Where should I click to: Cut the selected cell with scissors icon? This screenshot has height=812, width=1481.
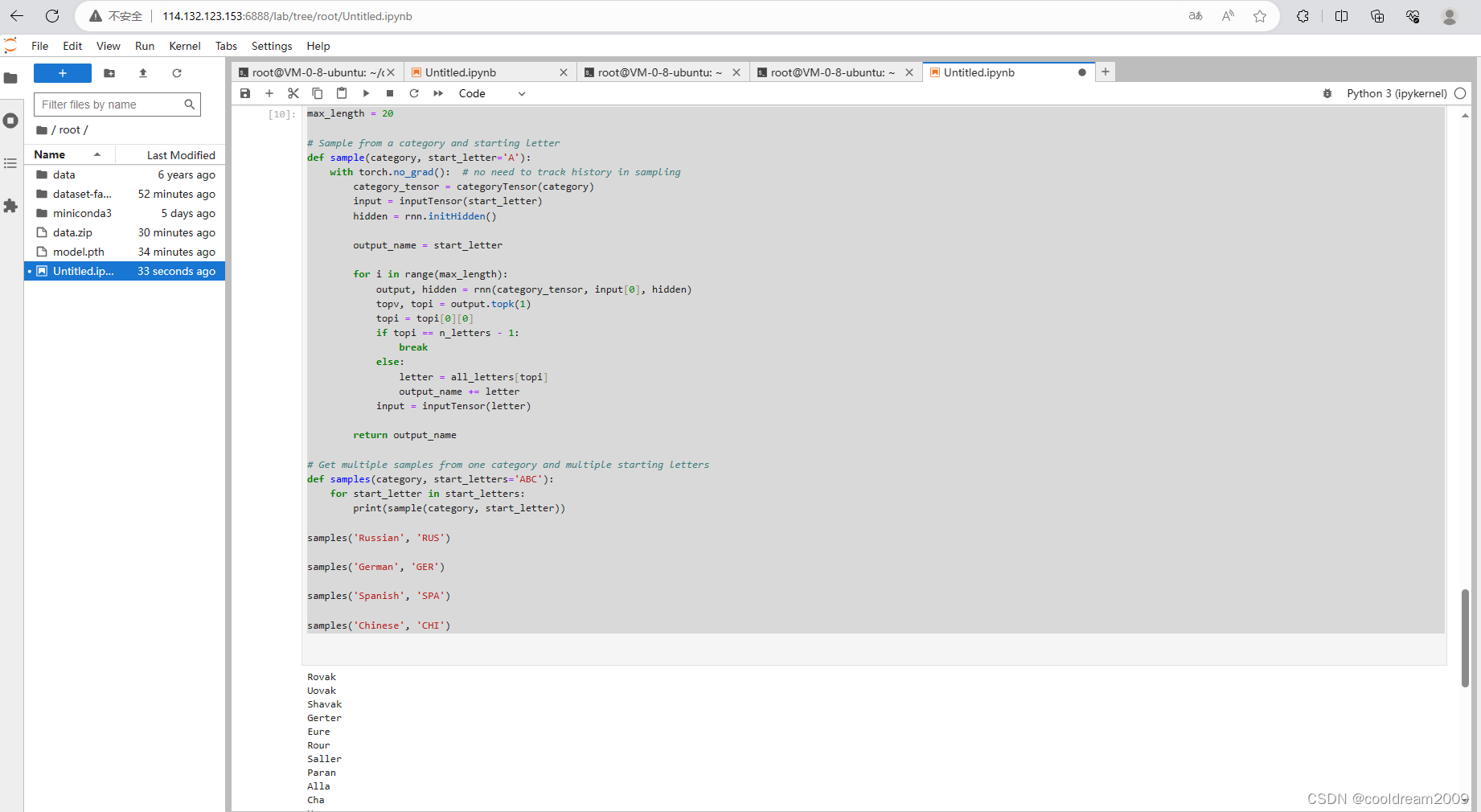[x=293, y=93]
